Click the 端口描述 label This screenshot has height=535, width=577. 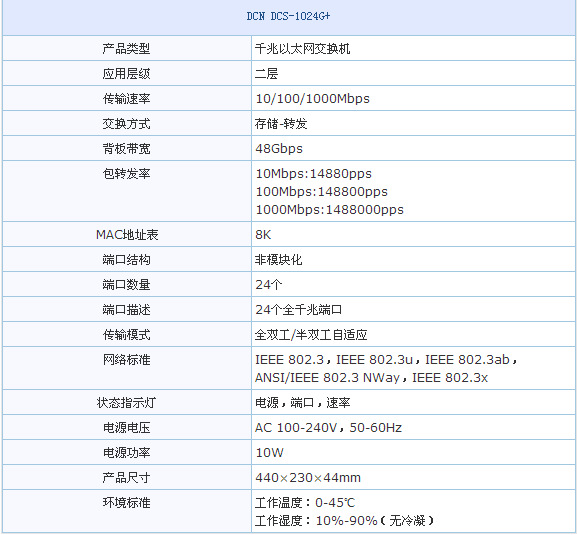(x=126, y=310)
